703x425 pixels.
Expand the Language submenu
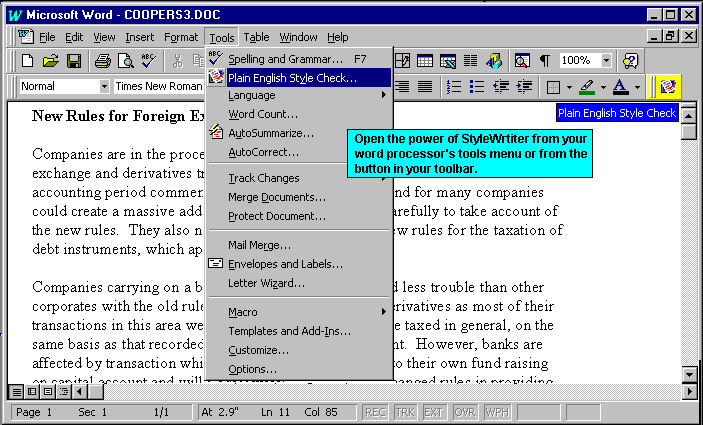[300, 95]
